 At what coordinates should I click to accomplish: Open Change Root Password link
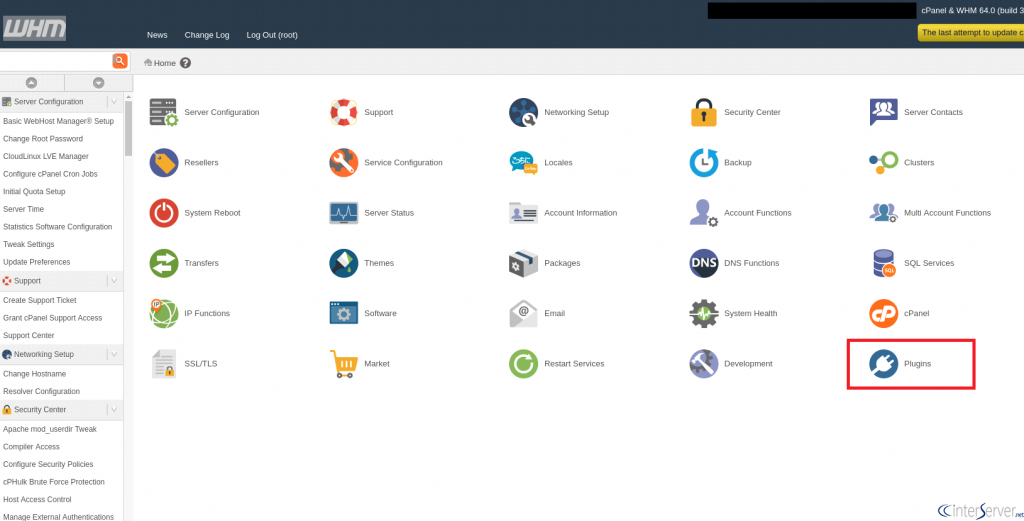(x=43, y=139)
